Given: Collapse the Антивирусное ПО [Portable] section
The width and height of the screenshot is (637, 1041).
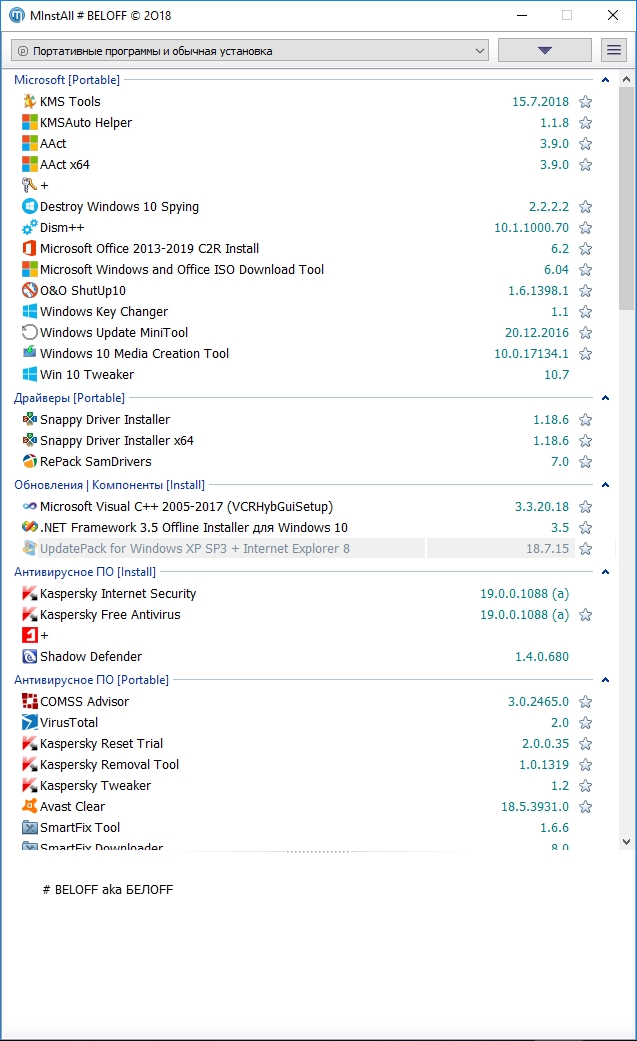Looking at the screenshot, I should 605,680.
